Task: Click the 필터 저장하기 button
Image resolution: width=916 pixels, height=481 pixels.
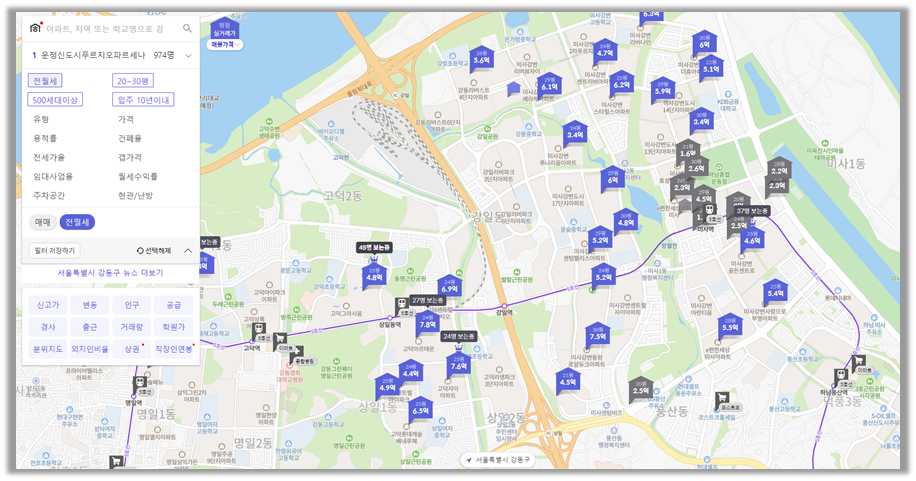Action: [55, 250]
